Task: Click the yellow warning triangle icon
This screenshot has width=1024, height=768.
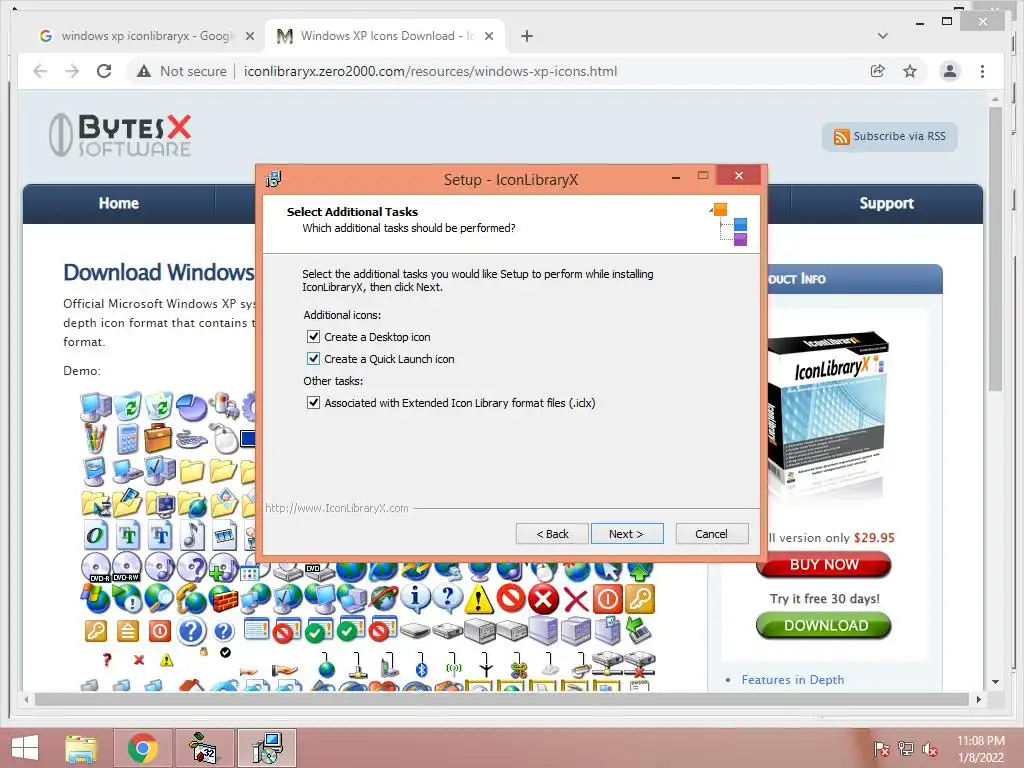Action: 479,598
